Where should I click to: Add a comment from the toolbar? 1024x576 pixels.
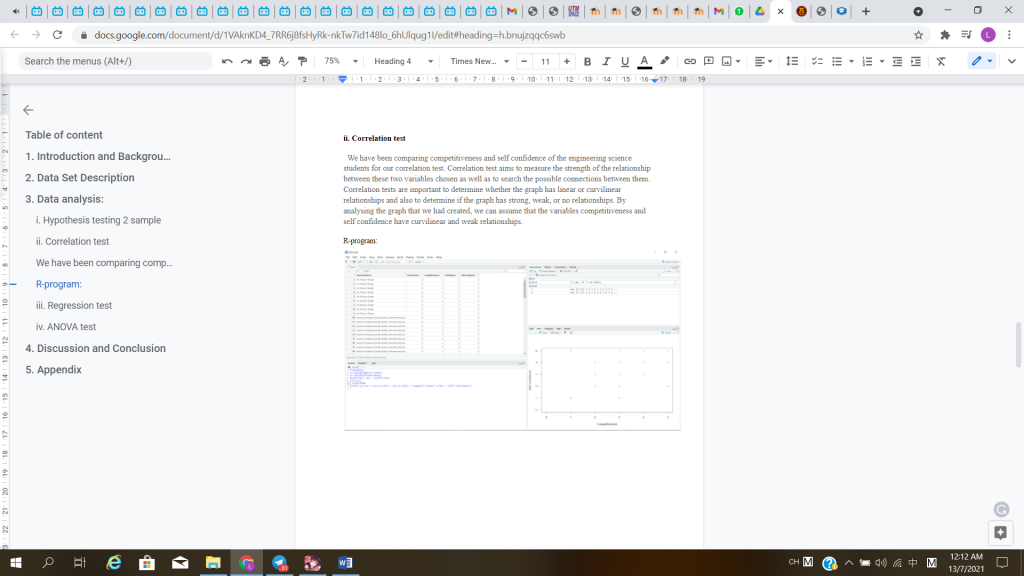pyautogui.click(x=708, y=61)
